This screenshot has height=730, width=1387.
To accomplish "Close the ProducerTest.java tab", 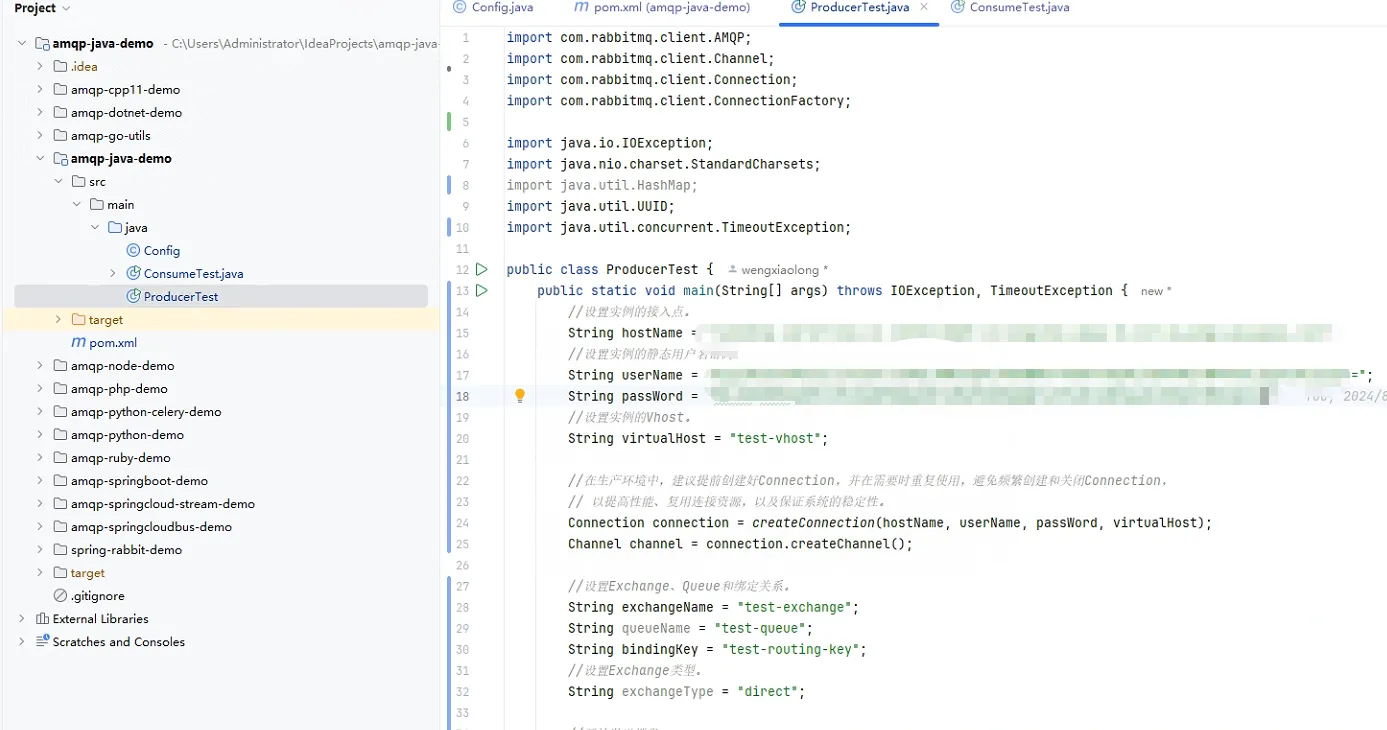I will [x=924, y=7].
